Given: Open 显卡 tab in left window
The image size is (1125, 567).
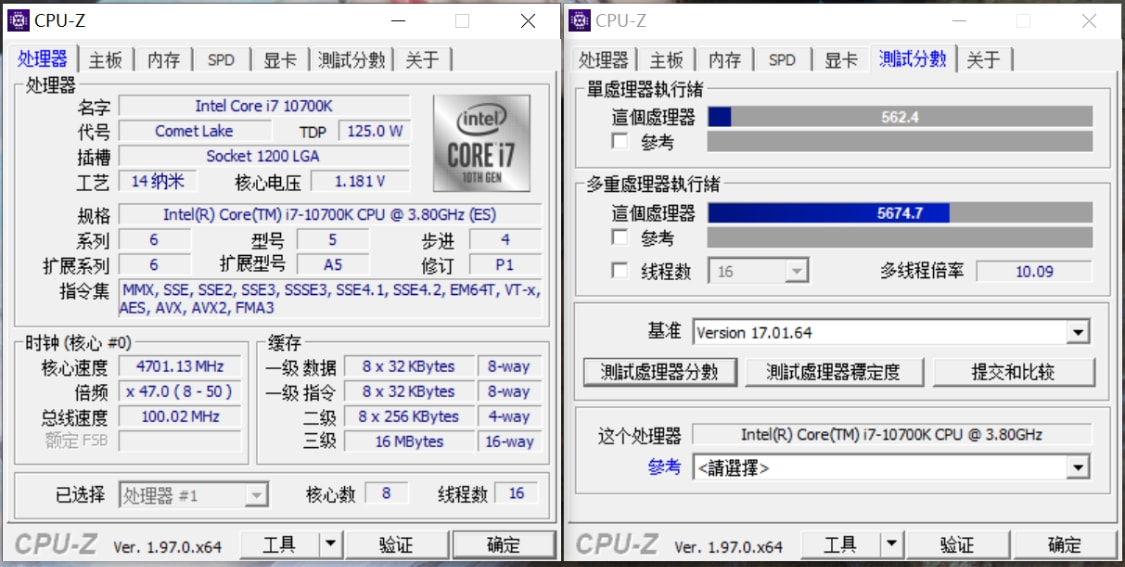Looking at the screenshot, I should coord(279,60).
